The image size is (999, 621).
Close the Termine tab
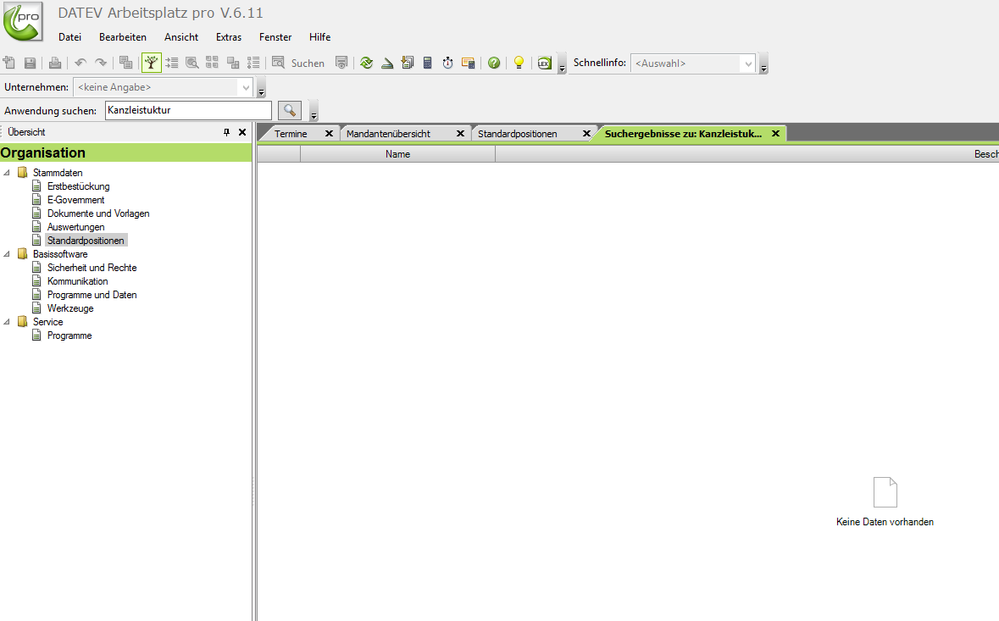click(x=329, y=134)
